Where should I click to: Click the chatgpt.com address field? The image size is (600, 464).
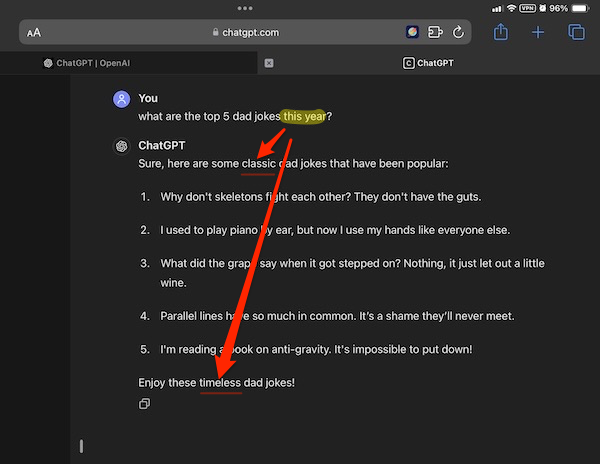(x=245, y=32)
